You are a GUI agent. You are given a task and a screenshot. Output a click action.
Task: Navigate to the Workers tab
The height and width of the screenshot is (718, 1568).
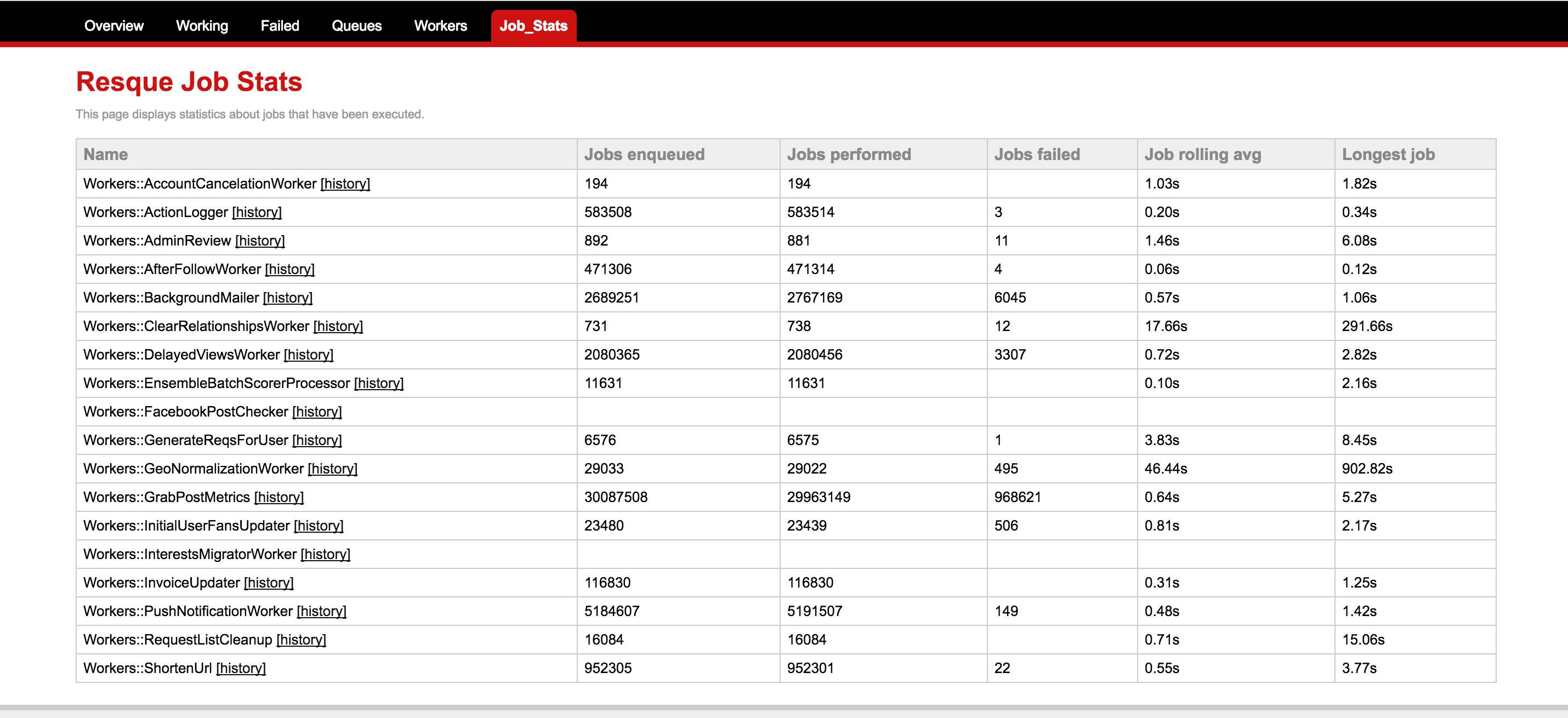click(440, 25)
